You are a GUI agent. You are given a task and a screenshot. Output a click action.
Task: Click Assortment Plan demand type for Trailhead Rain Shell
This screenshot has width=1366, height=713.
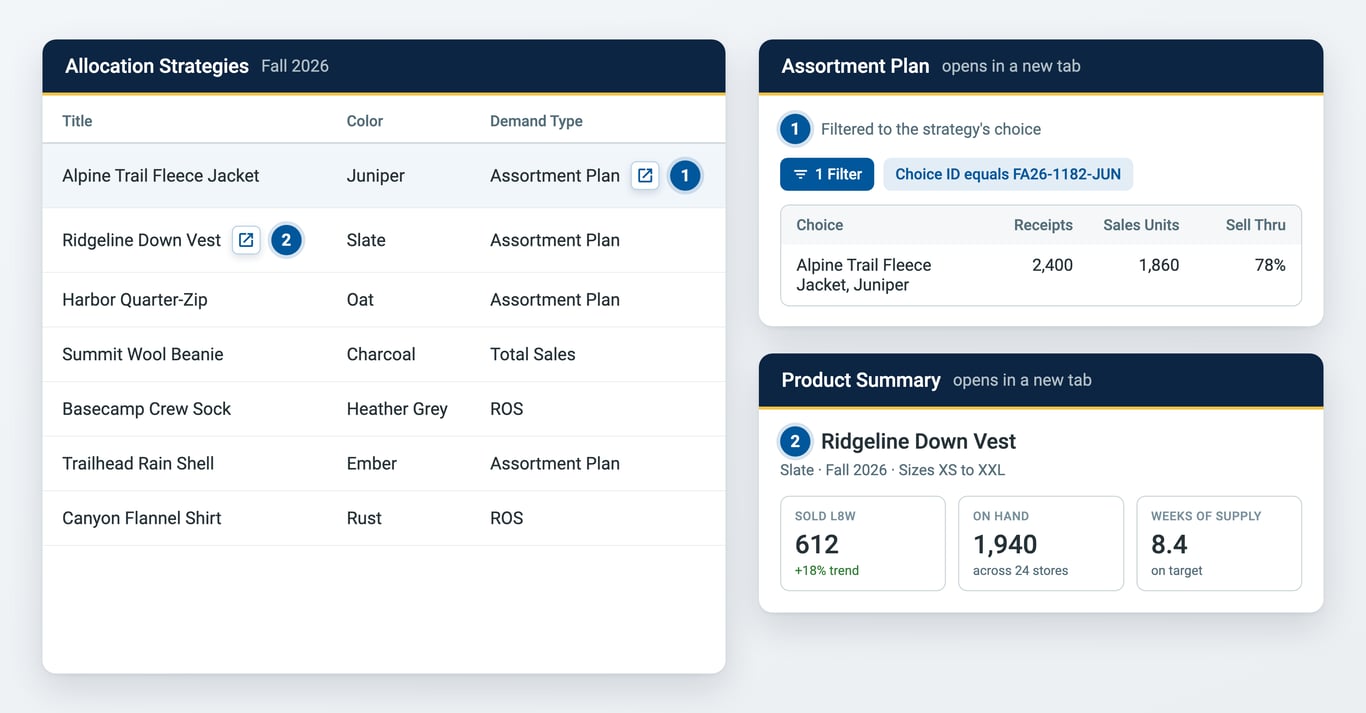[555, 463]
